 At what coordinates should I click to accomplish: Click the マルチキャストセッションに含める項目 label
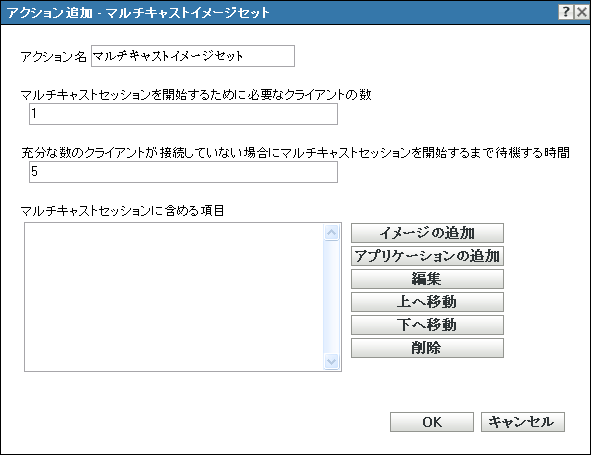122,210
